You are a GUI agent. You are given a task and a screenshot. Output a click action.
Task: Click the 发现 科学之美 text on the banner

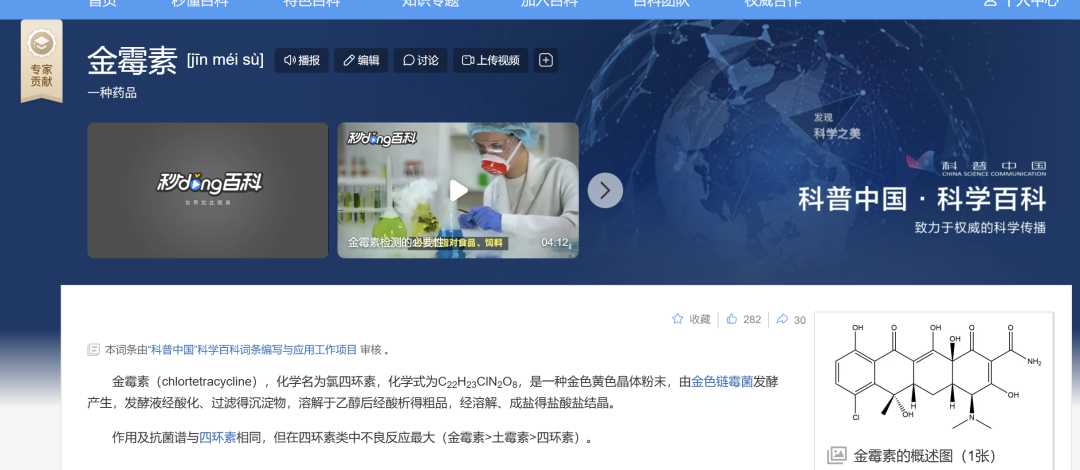(837, 125)
